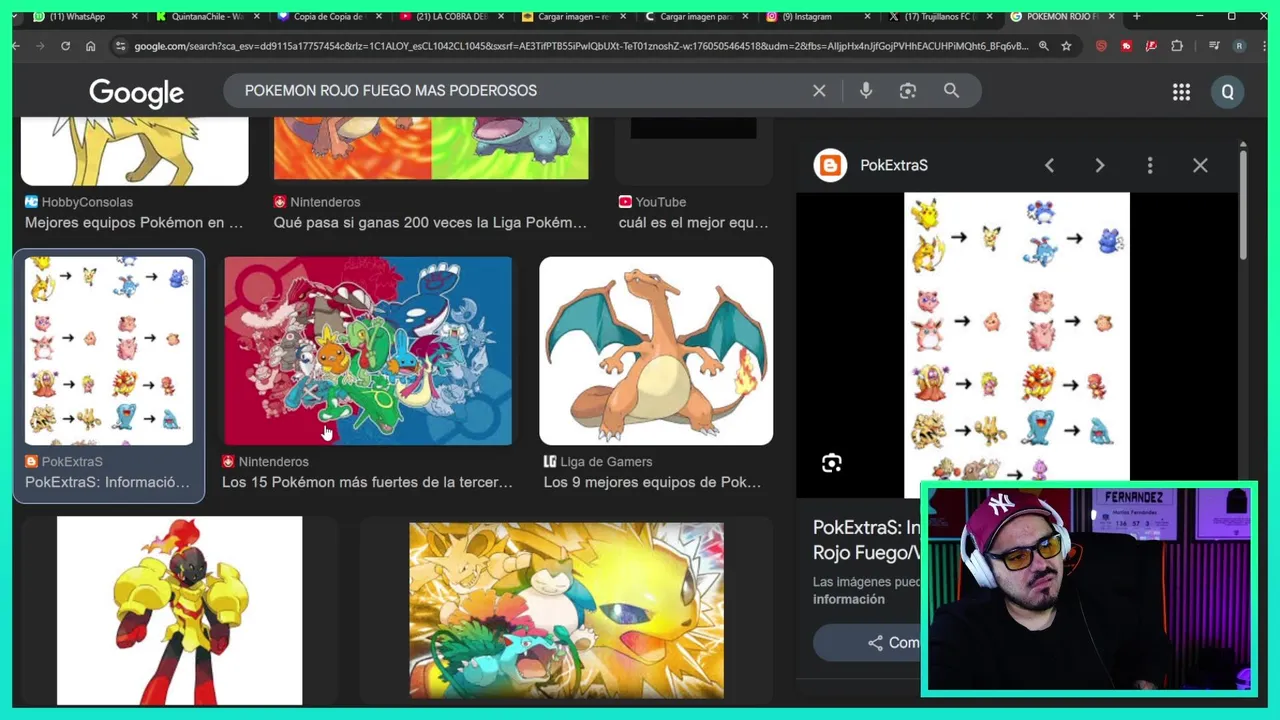Open a new browser tab
Screen dimensions: 1280x720
[1136, 17]
